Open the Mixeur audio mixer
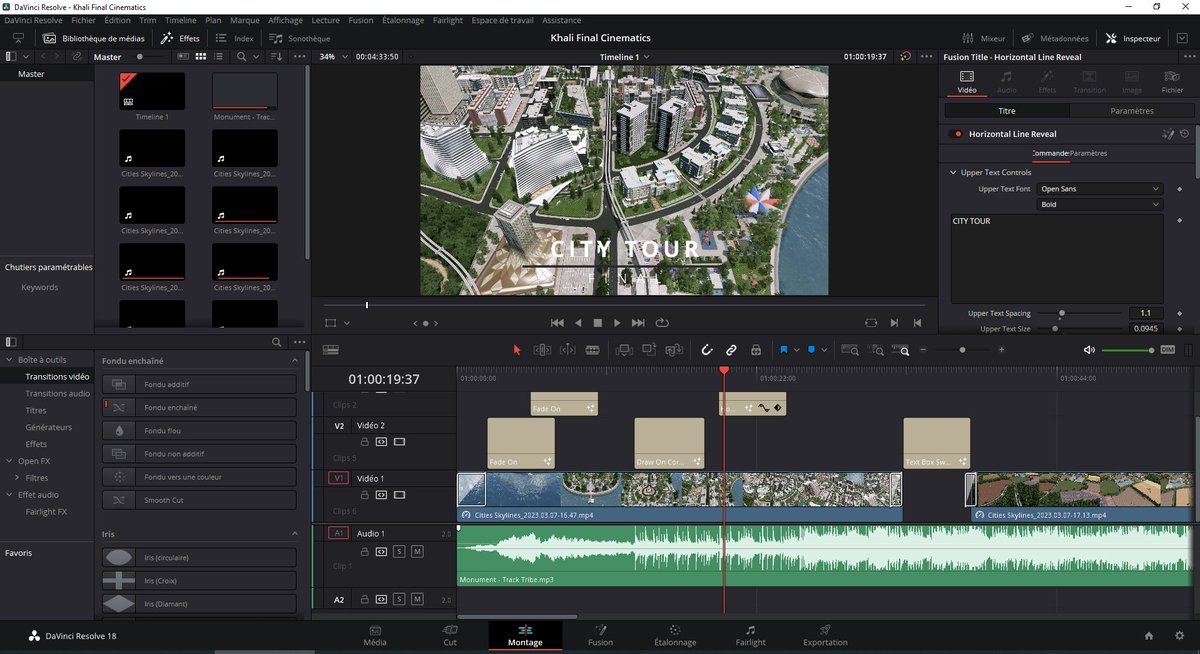The image size is (1200, 654). [984, 38]
